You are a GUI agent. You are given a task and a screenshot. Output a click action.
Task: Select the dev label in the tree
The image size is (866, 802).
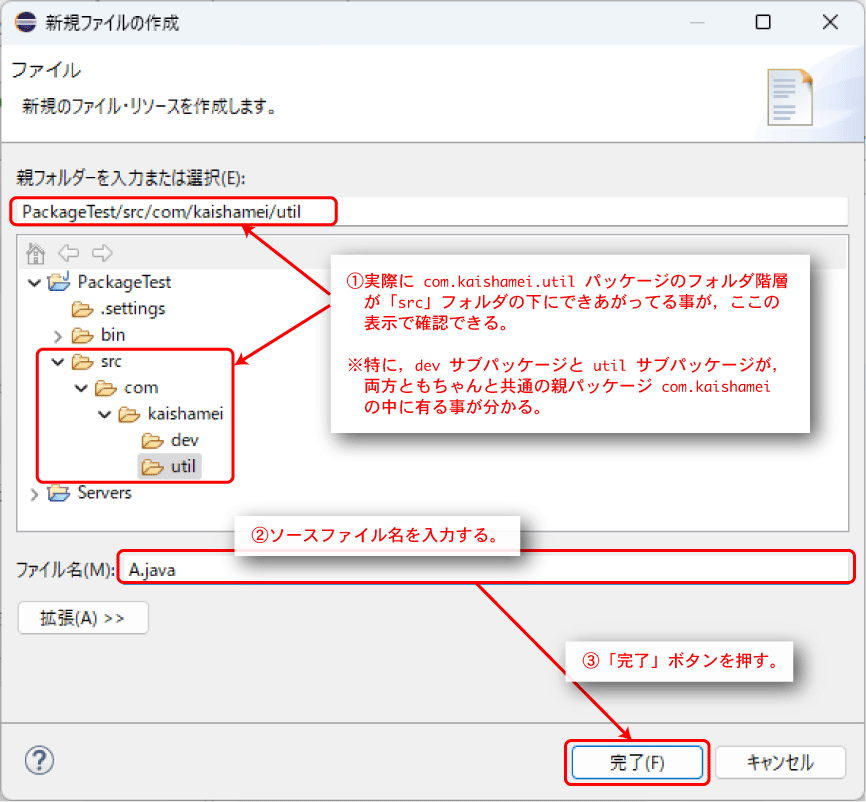coord(184,440)
